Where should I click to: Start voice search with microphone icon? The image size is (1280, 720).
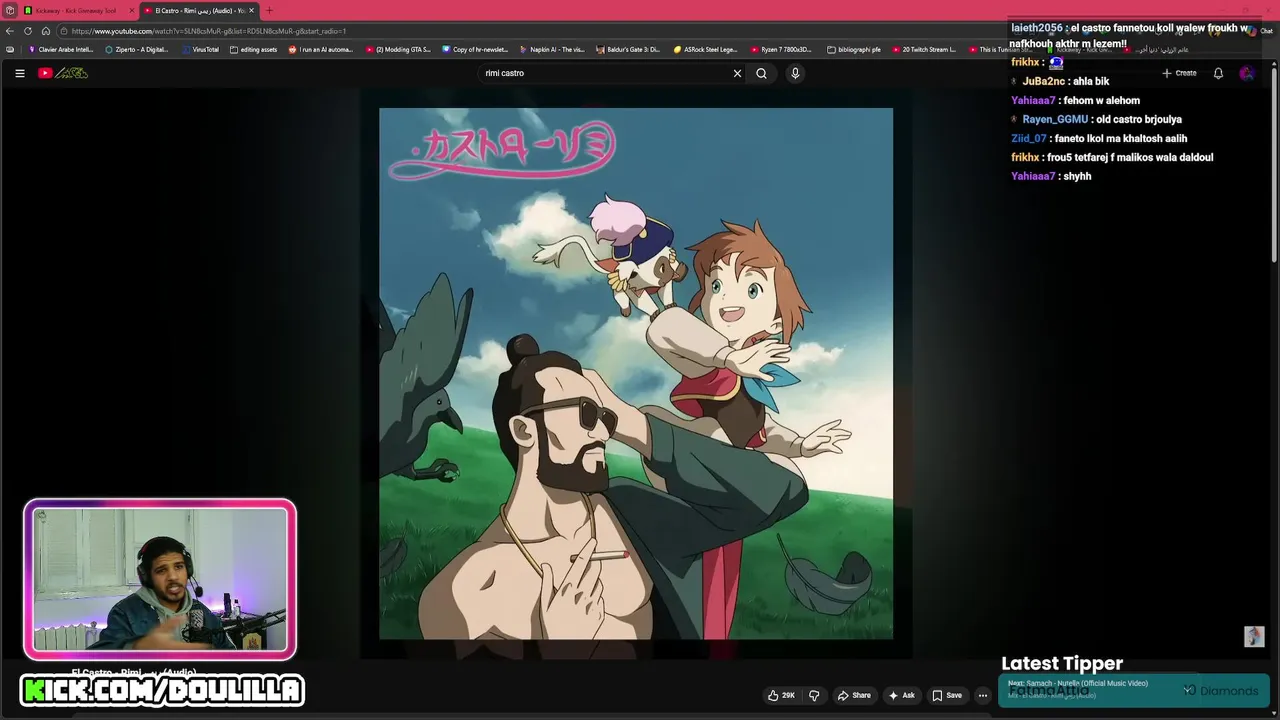tap(795, 73)
